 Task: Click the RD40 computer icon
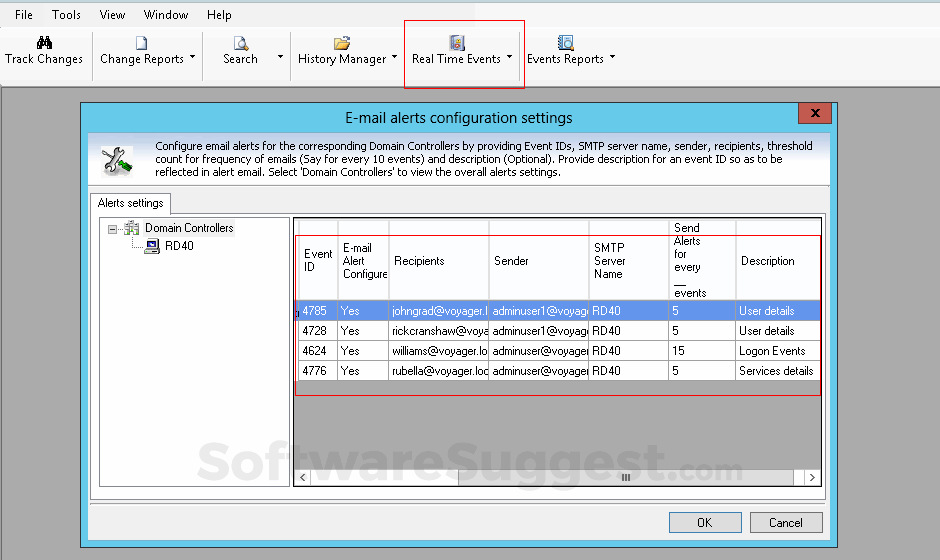(x=152, y=246)
